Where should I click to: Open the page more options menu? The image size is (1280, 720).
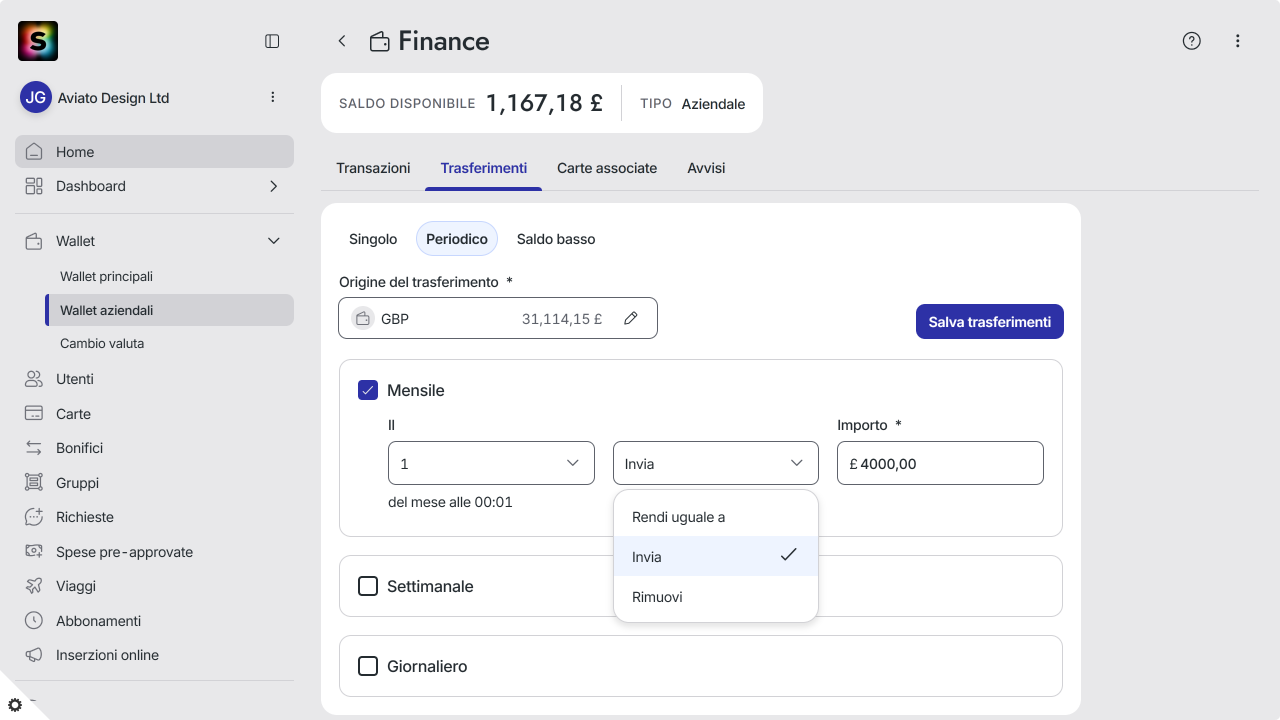[1238, 41]
